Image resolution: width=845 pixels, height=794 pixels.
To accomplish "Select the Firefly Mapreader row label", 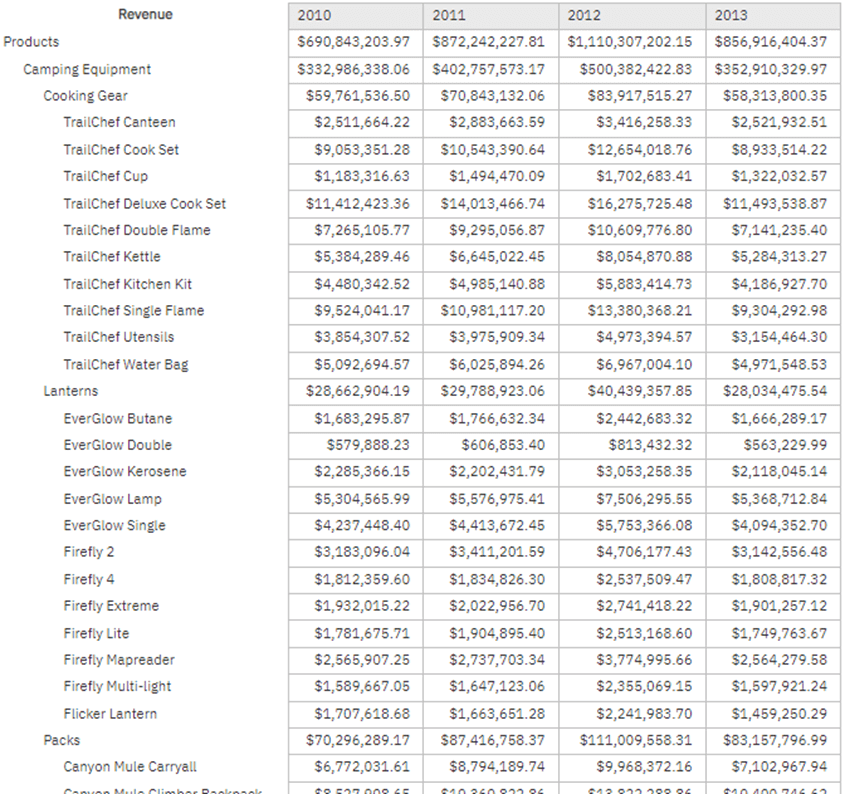I will click(119, 660).
